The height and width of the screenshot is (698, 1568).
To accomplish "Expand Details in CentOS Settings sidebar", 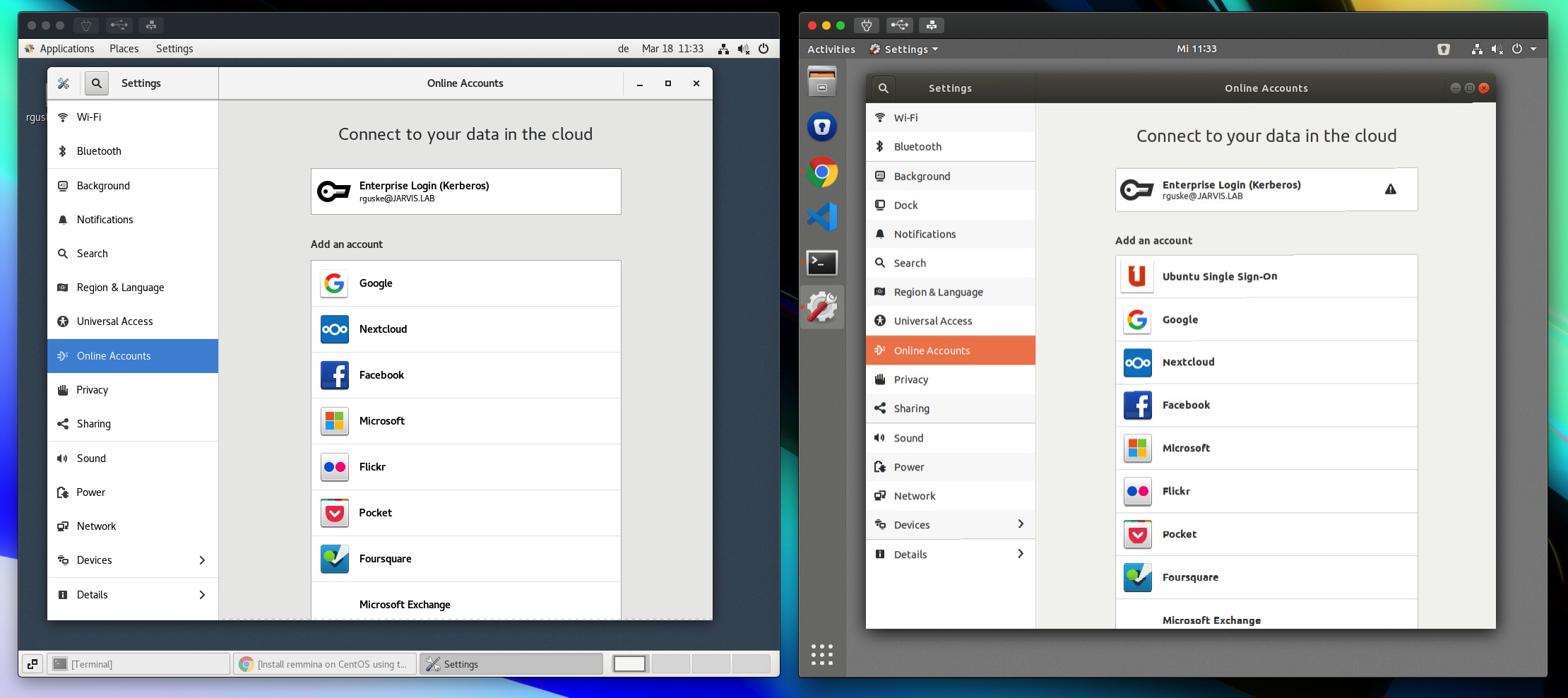I will point(133,595).
